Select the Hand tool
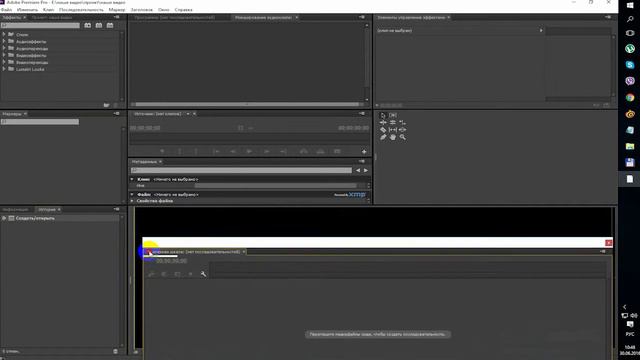 click(x=393, y=138)
